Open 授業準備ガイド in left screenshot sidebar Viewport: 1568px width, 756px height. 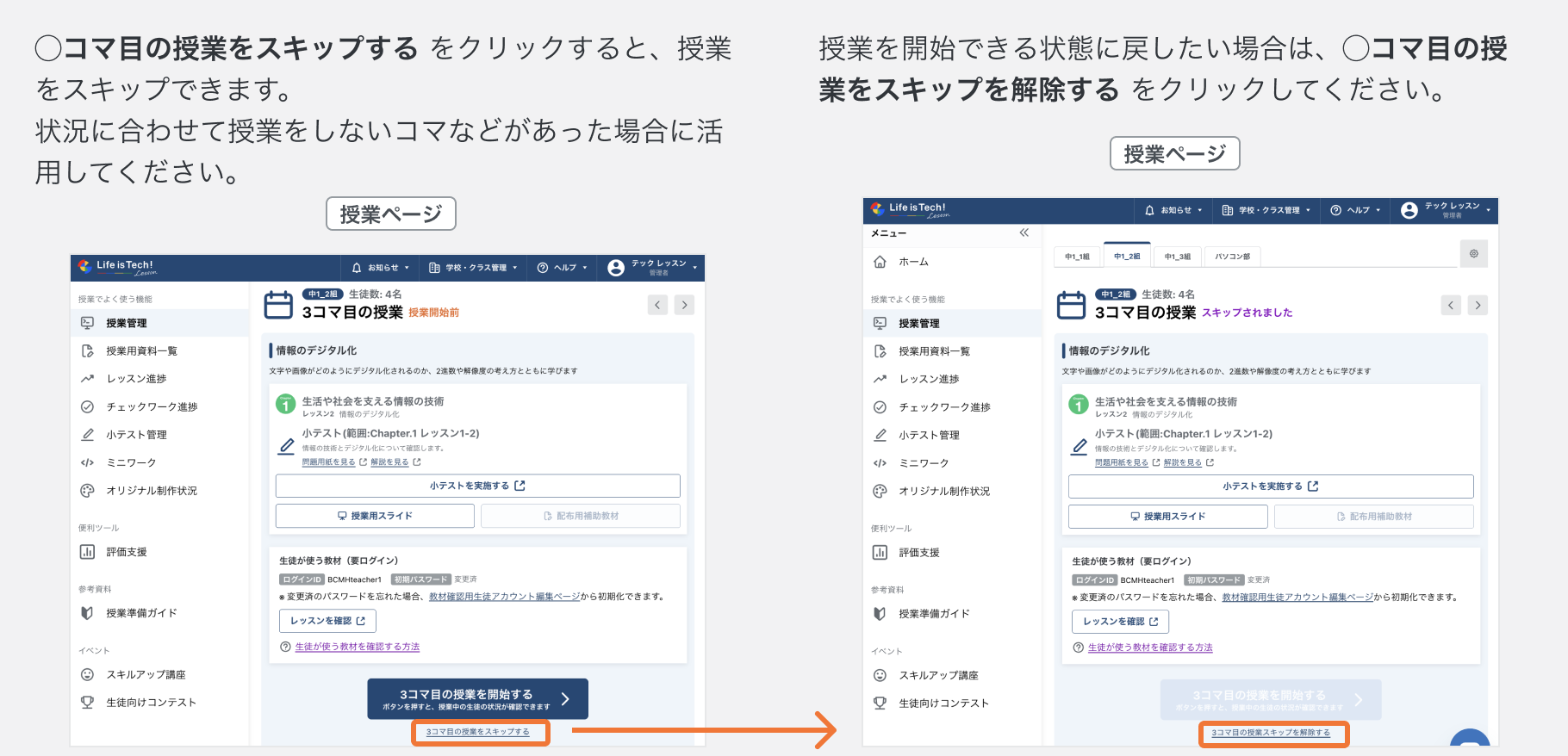(160, 613)
